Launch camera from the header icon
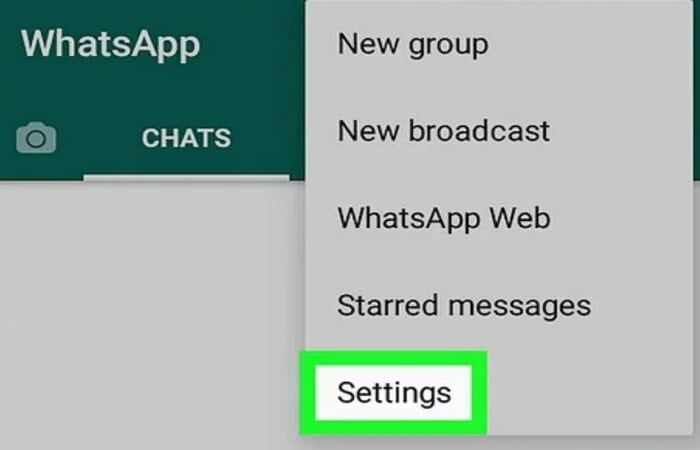 click(x=36, y=138)
